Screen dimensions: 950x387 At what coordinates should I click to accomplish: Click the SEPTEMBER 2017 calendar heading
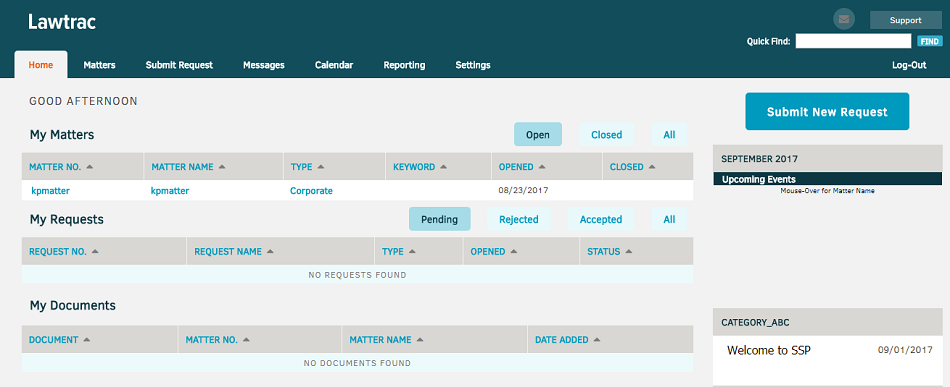759,159
